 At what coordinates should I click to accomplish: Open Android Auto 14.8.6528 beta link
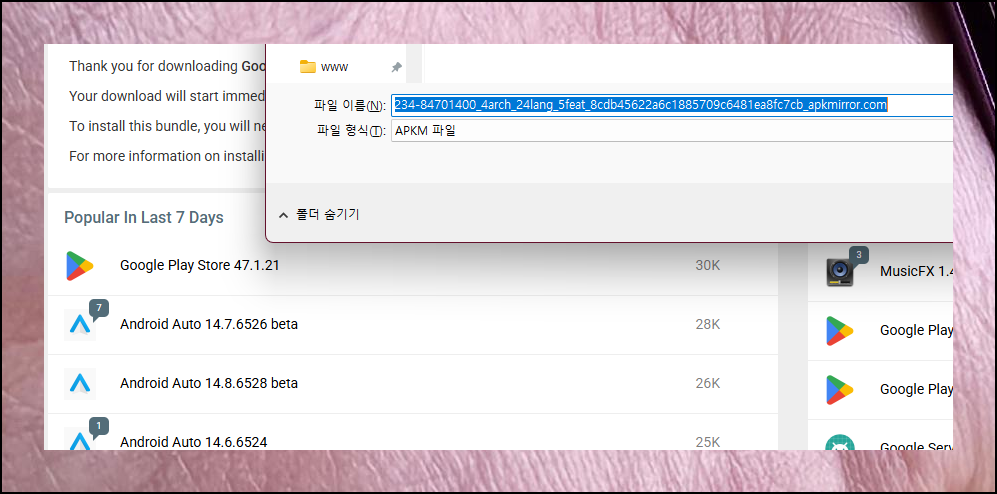pyautogui.click(x=209, y=383)
